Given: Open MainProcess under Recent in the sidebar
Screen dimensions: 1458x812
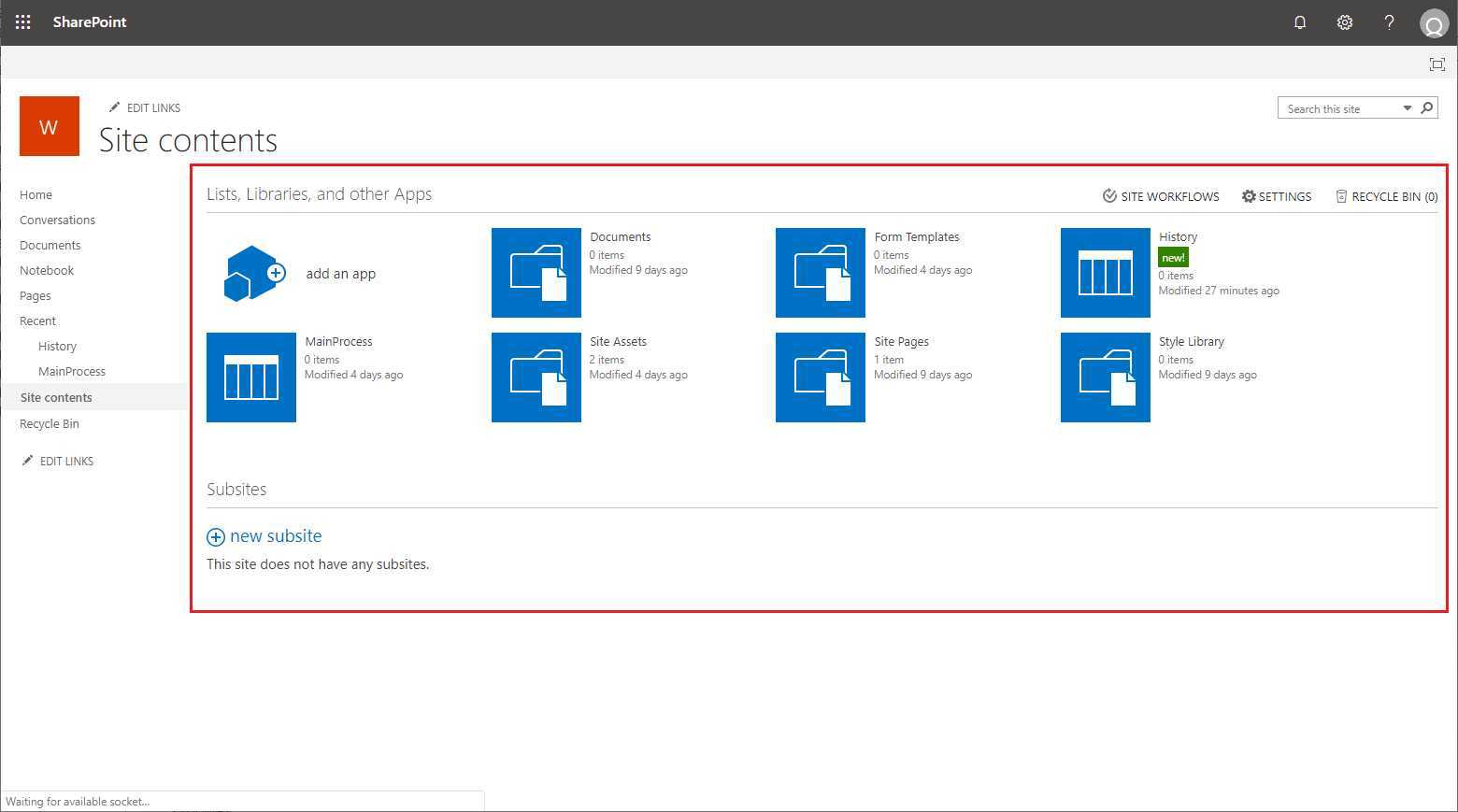Looking at the screenshot, I should pyautogui.click(x=72, y=371).
